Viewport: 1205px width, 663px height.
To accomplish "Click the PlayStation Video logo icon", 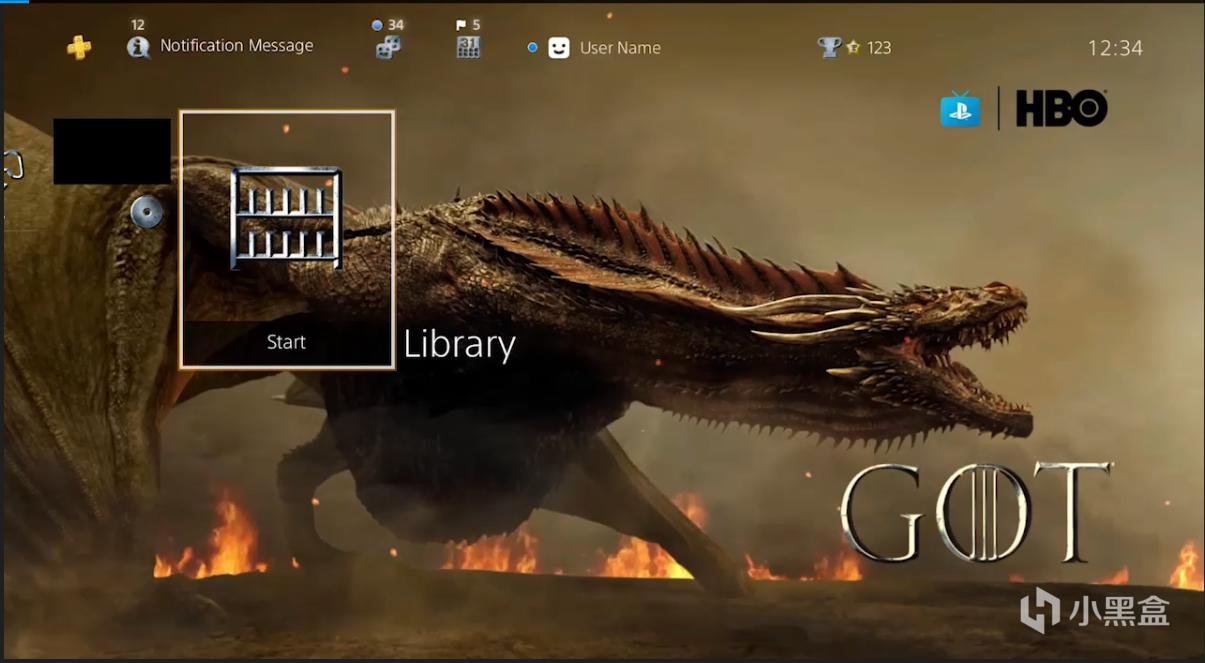I will (x=960, y=108).
